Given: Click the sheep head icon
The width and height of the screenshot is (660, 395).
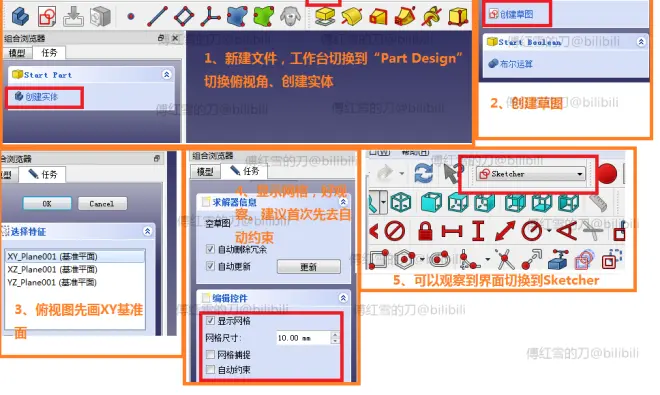Looking at the screenshot, I should pyautogui.click(x=290, y=17).
